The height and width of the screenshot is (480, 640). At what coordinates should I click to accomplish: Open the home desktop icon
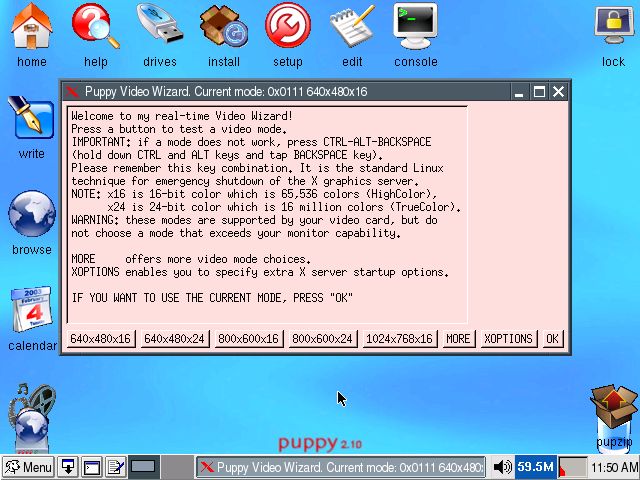tap(31, 27)
